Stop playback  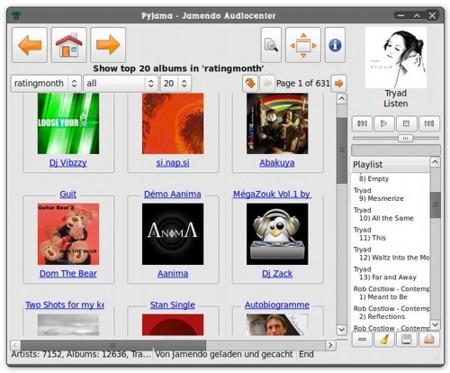(406, 124)
